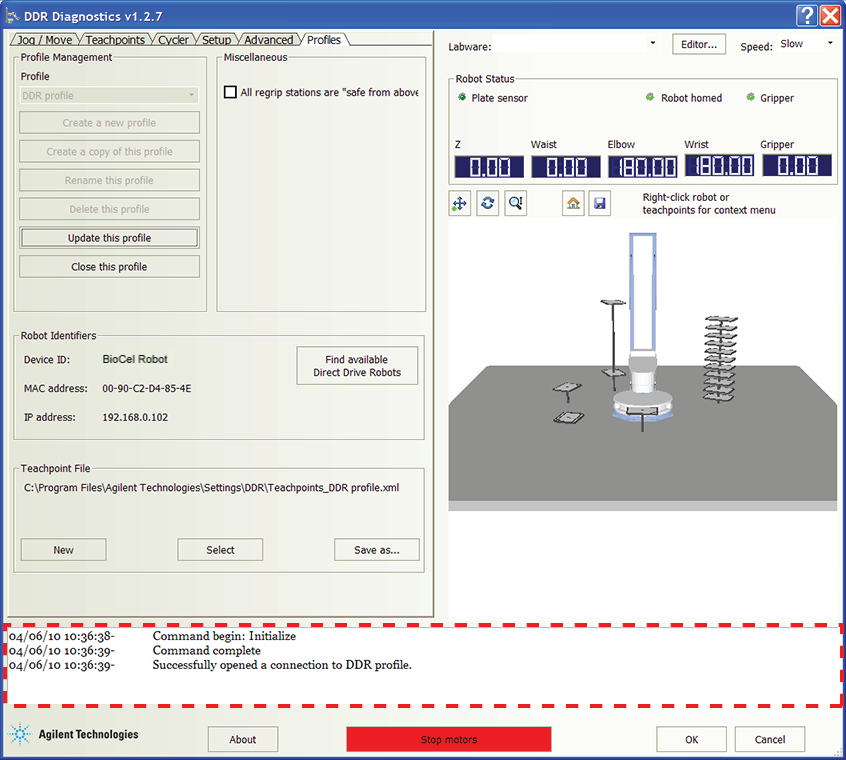Viewport: 846px width, 760px height.
Task: Click the Agilent Technologies logo
Action: tap(74, 735)
